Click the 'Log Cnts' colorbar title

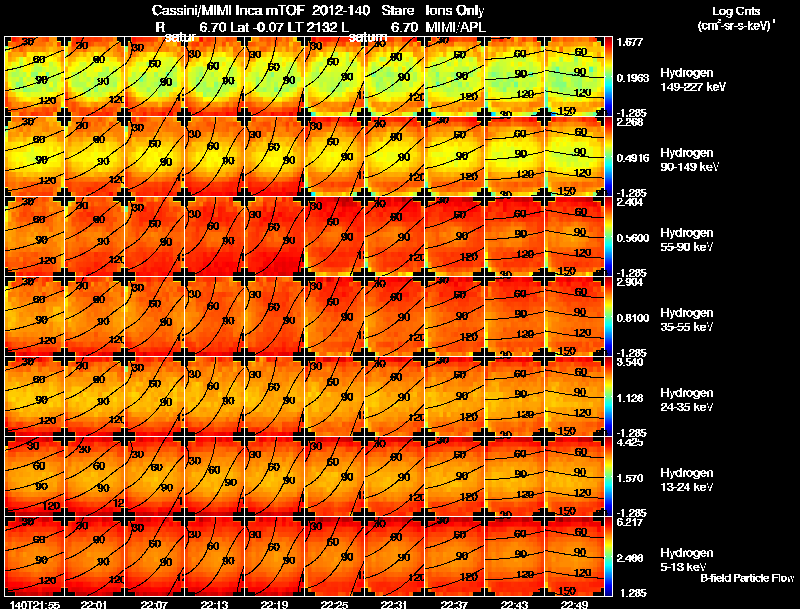tap(736, 11)
